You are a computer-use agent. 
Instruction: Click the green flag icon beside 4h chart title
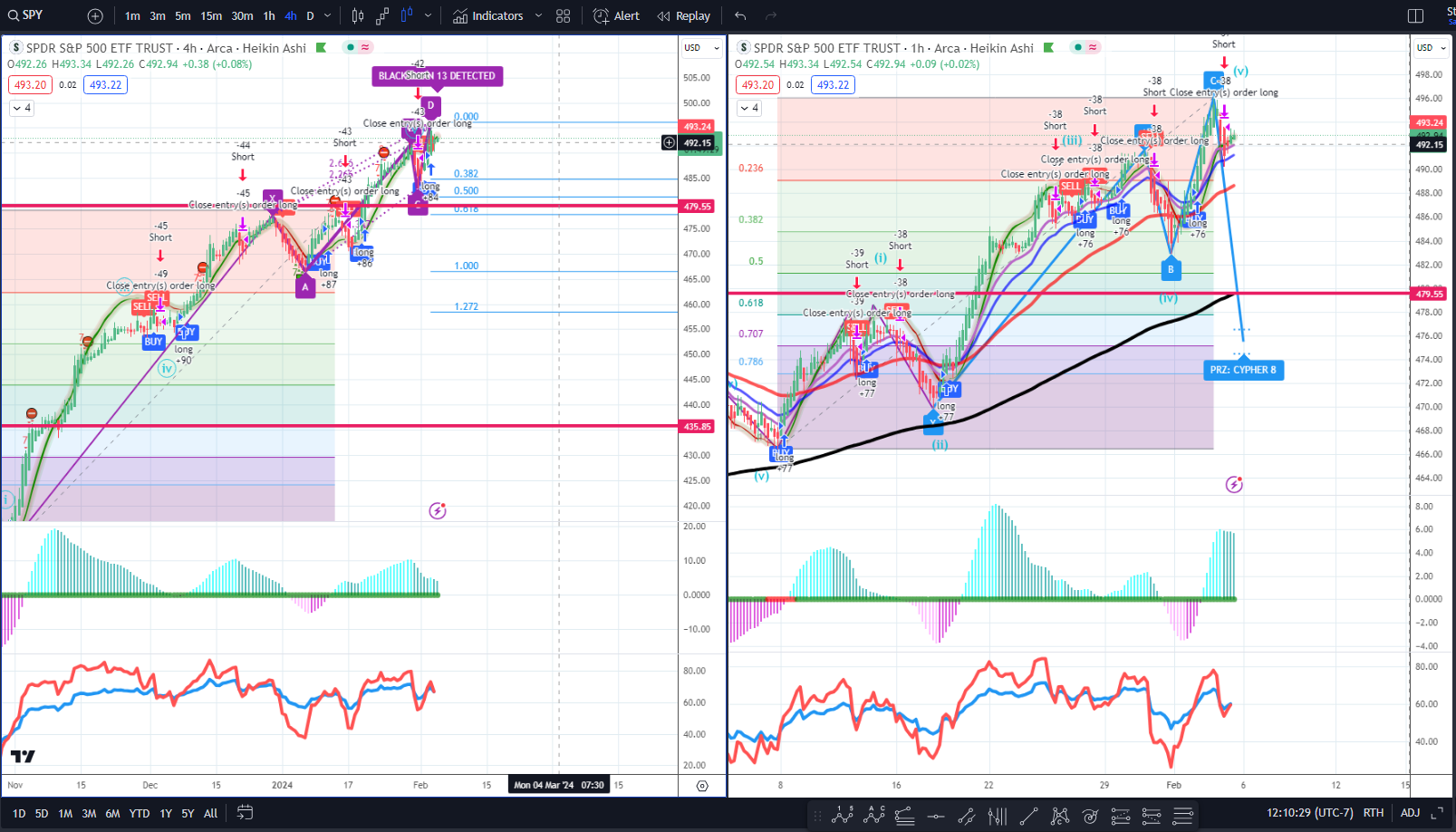click(321, 48)
